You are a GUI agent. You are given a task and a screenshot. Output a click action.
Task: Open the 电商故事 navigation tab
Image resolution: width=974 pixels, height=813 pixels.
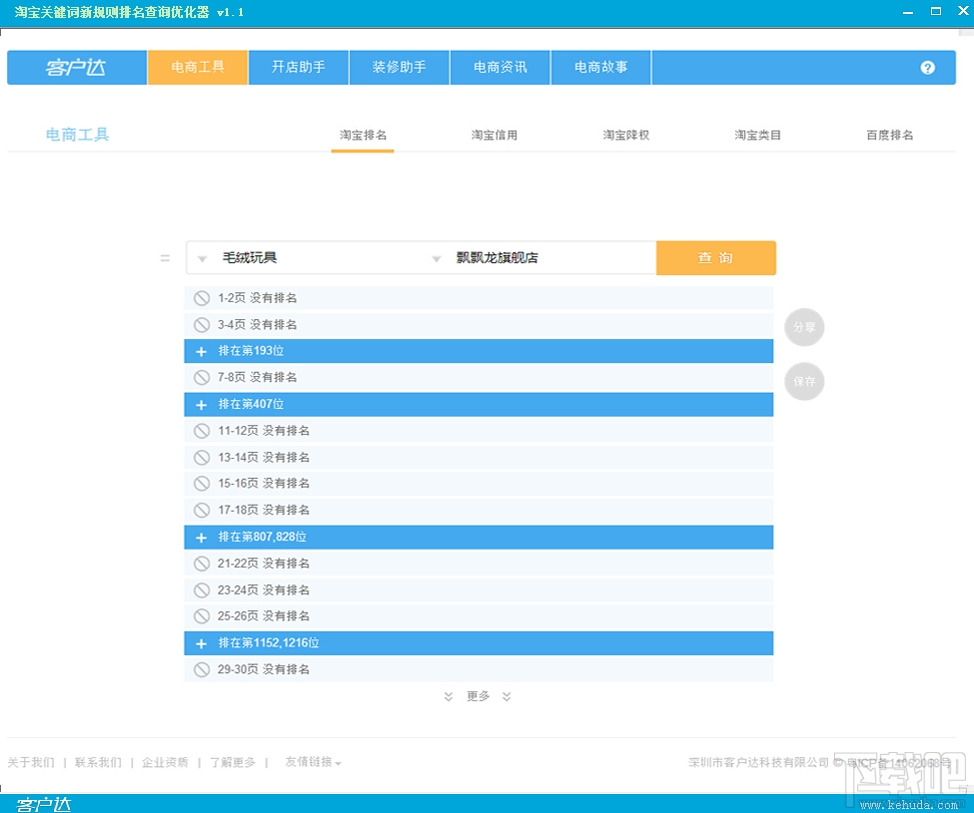coord(601,67)
